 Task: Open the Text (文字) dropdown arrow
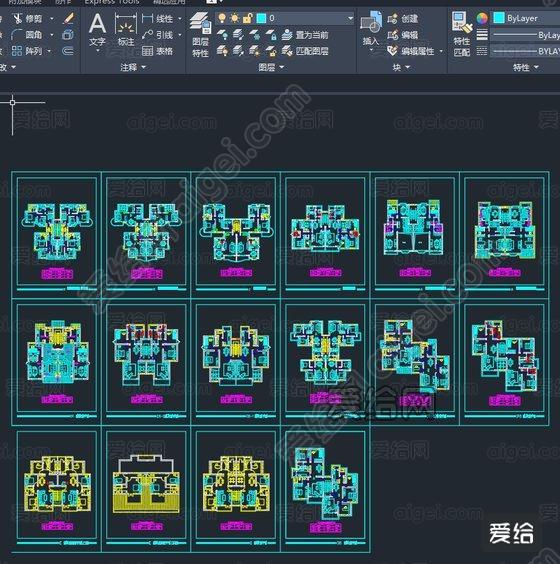(97, 51)
